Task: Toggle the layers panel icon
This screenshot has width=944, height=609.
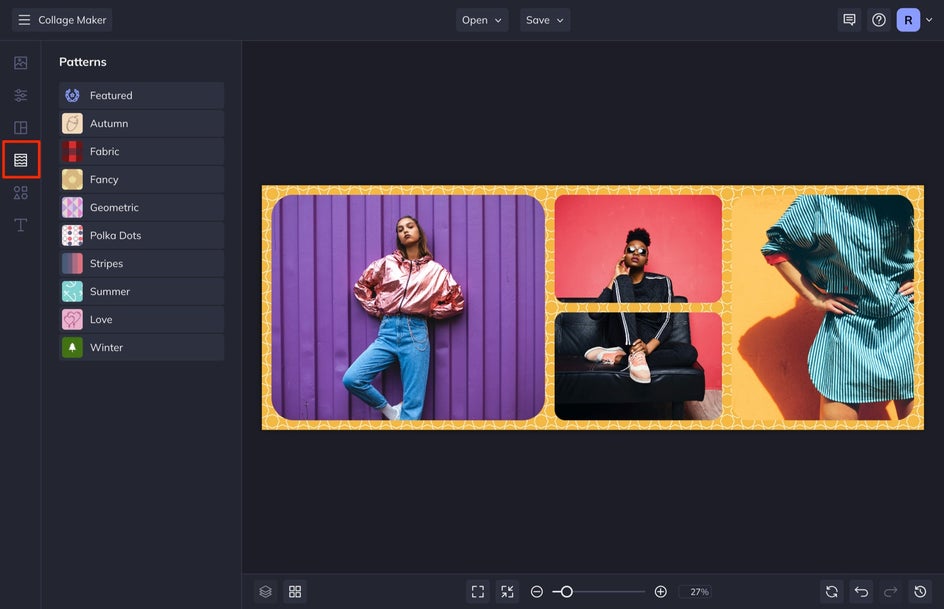Action: (x=266, y=592)
